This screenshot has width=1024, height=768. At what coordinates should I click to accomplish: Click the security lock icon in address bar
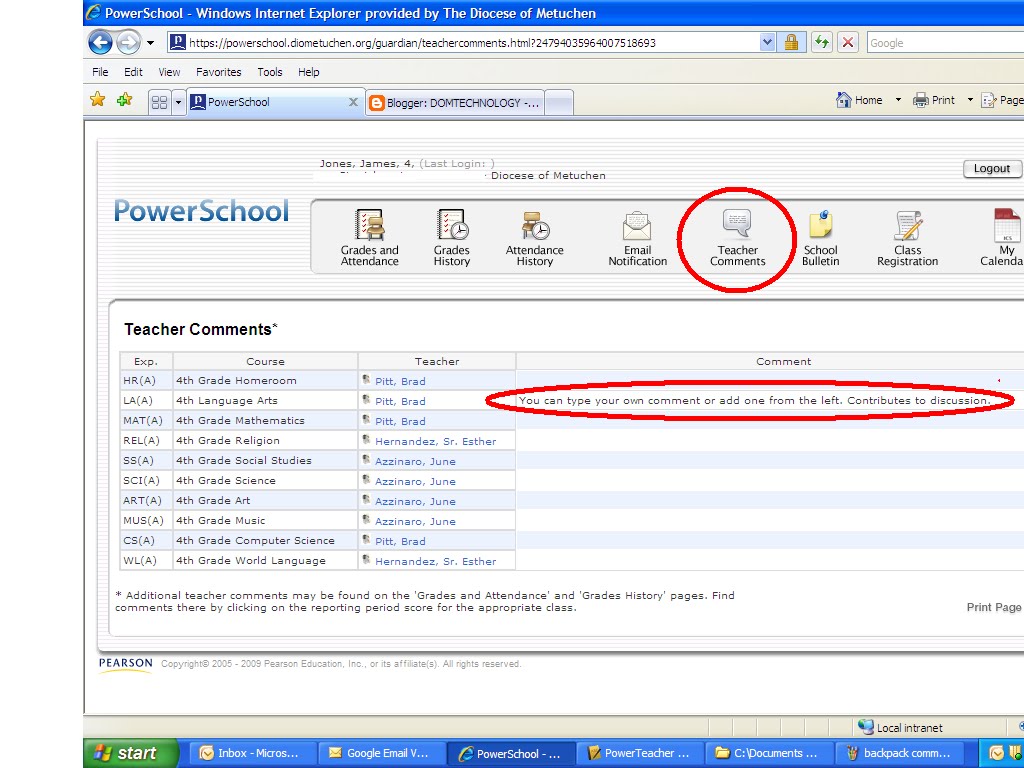click(x=791, y=42)
